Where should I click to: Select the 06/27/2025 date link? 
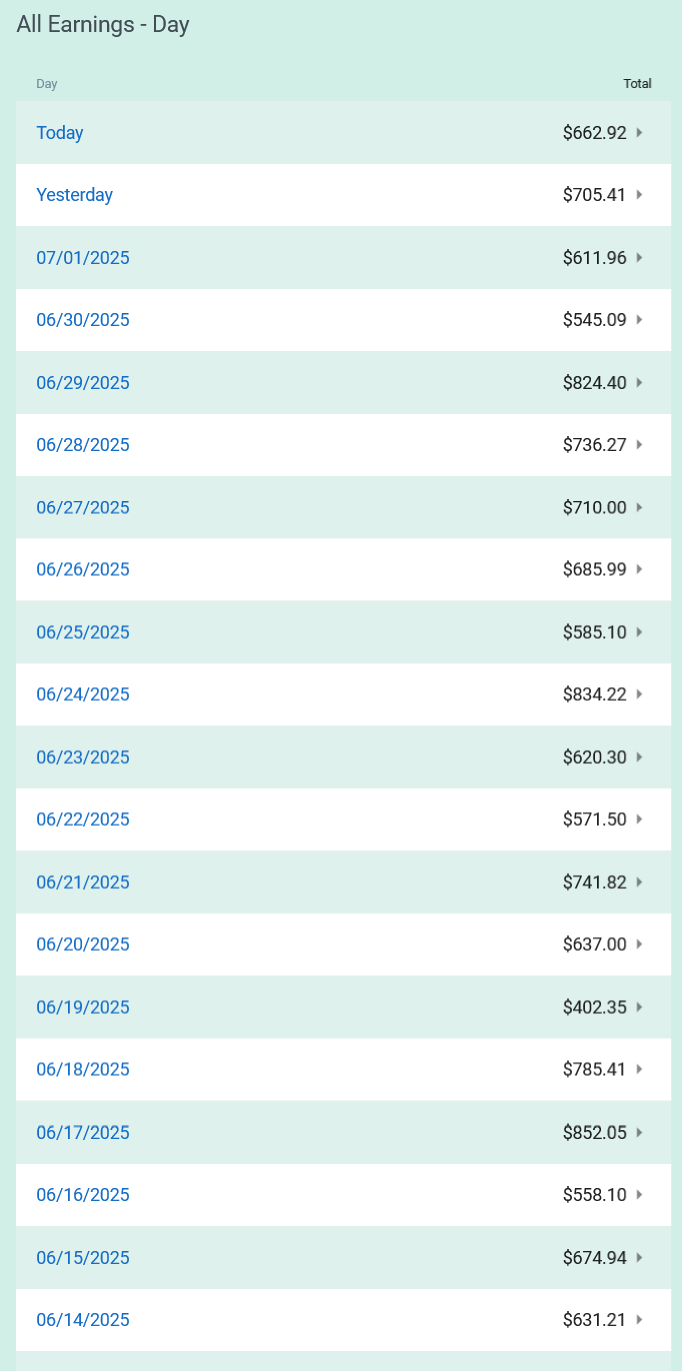[83, 507]
